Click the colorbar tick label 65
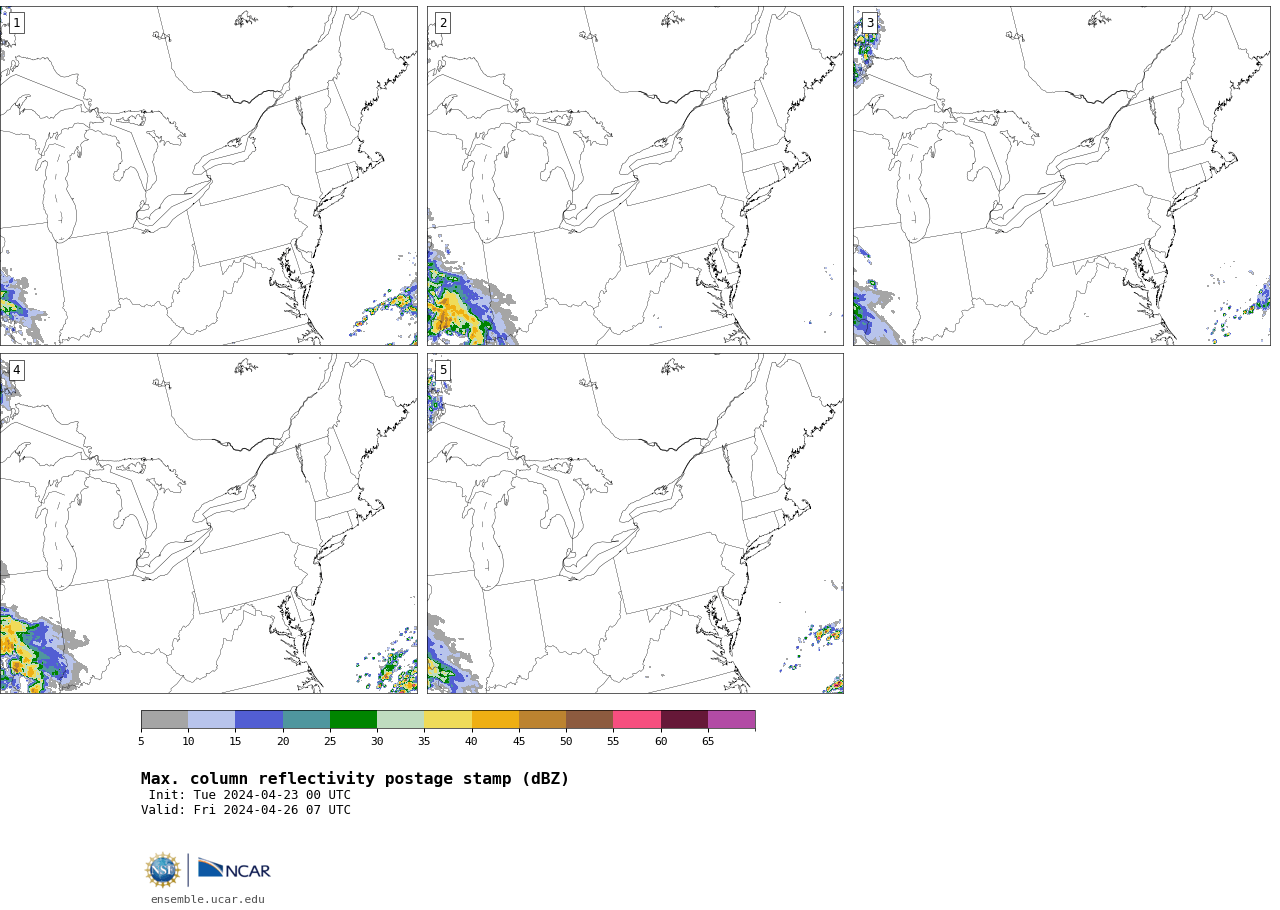 708,742
